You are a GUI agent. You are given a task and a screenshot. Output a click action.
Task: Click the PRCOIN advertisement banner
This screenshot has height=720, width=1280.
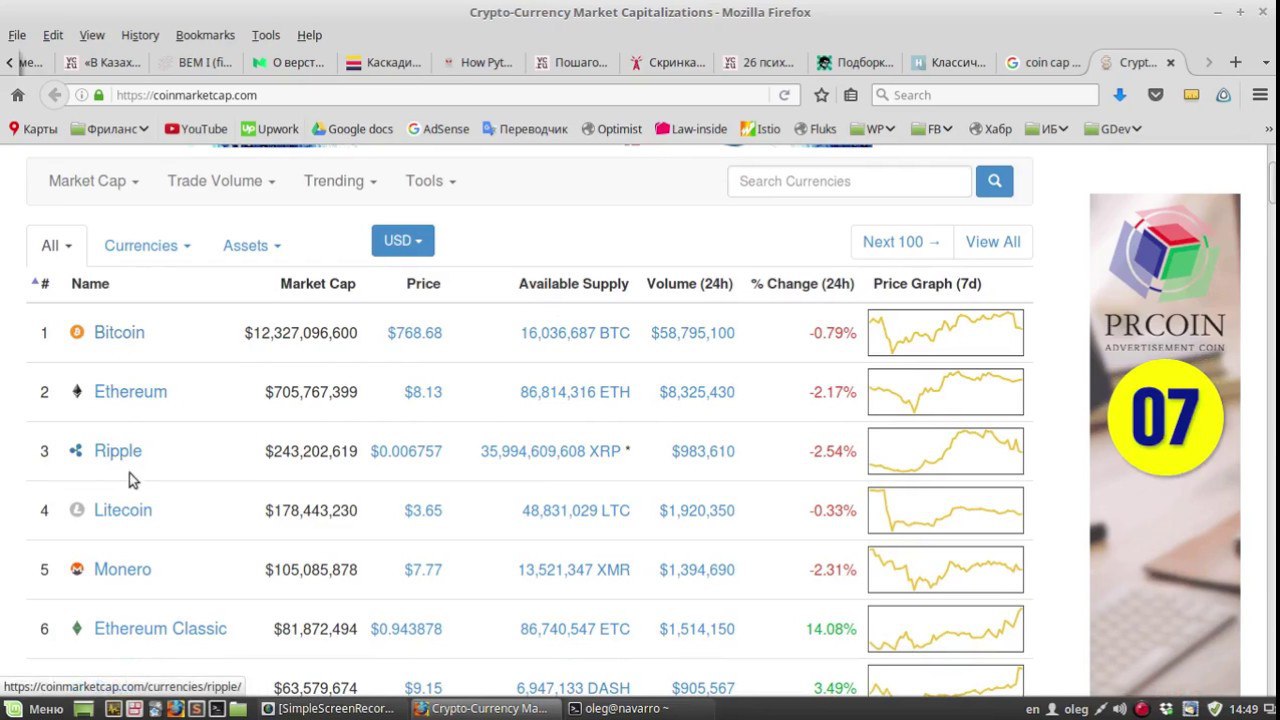point(1165,443)
